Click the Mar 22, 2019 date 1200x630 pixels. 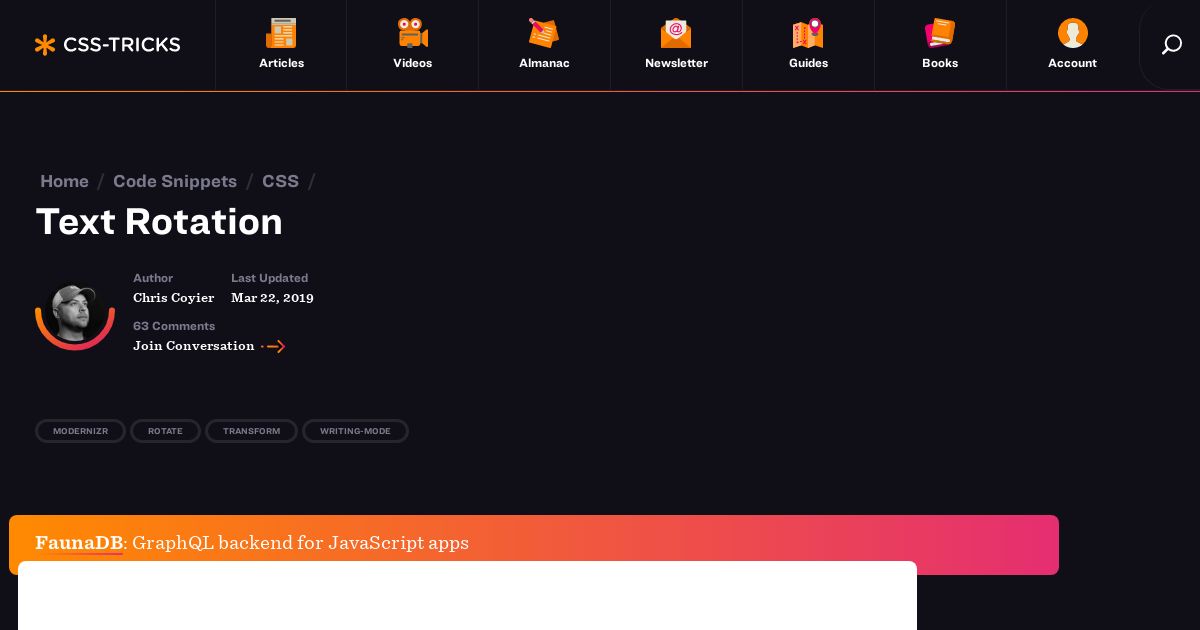point(272,297)
